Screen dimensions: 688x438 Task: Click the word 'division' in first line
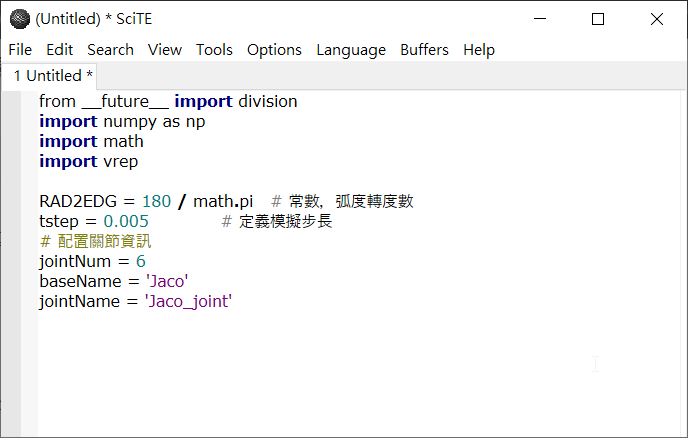click(268, 101)
